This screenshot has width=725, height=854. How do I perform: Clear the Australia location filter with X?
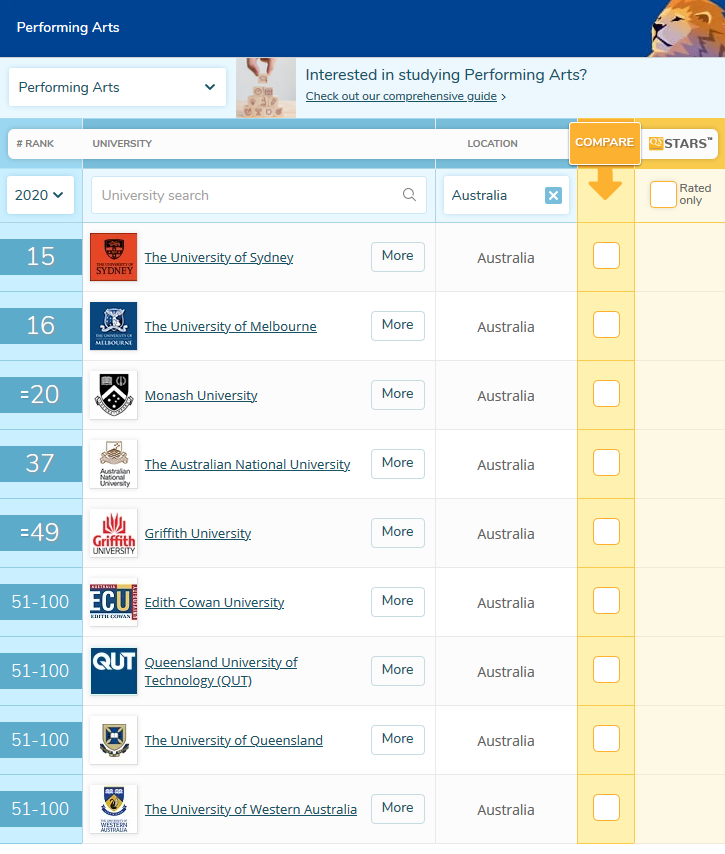[553, 195]
